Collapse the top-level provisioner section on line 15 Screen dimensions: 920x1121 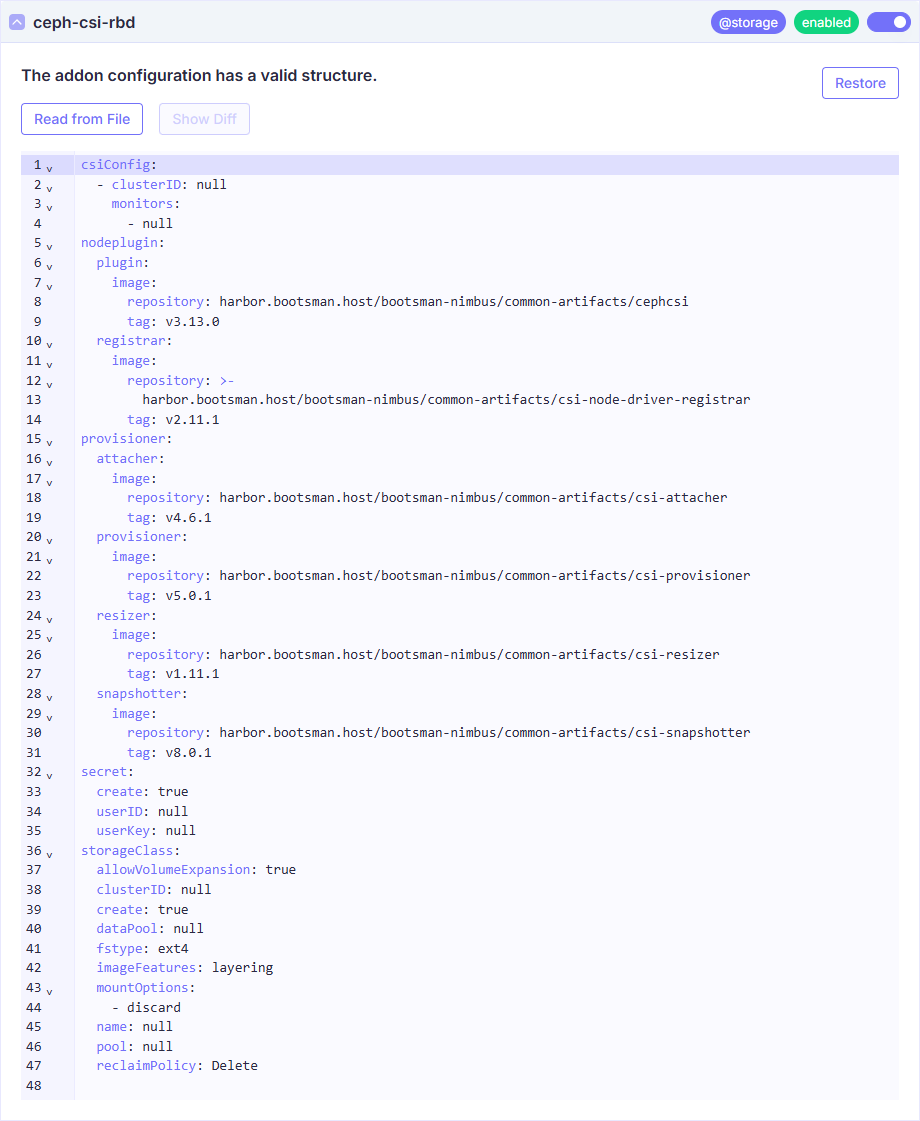(49, 441)
